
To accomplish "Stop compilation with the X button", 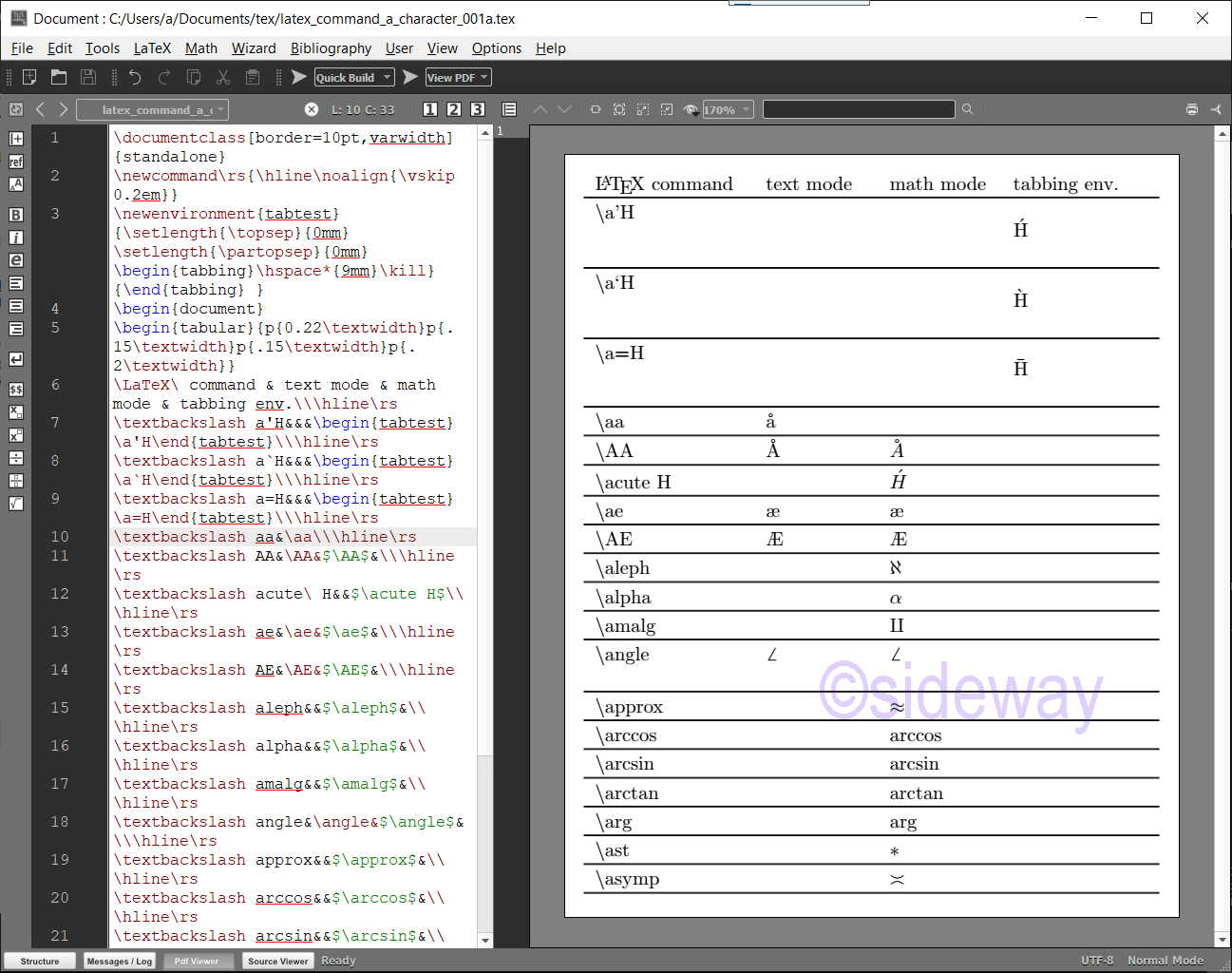I will tap(312, 109).
